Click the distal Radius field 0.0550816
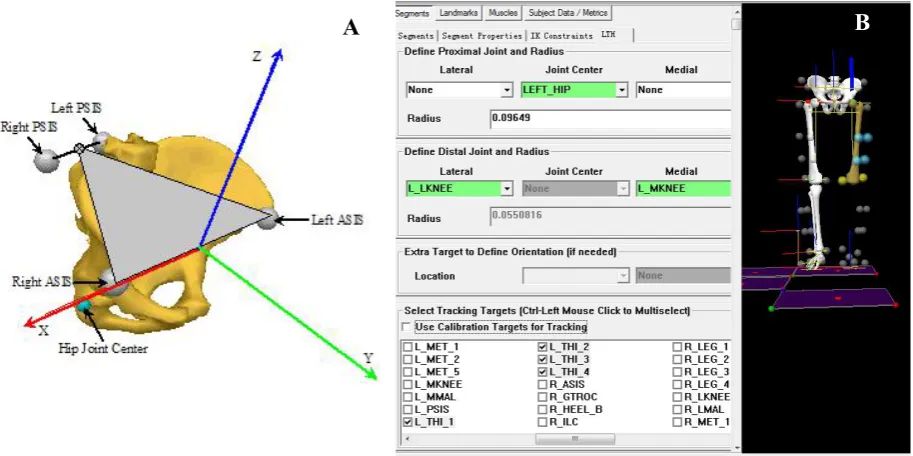 click(610, 216)
